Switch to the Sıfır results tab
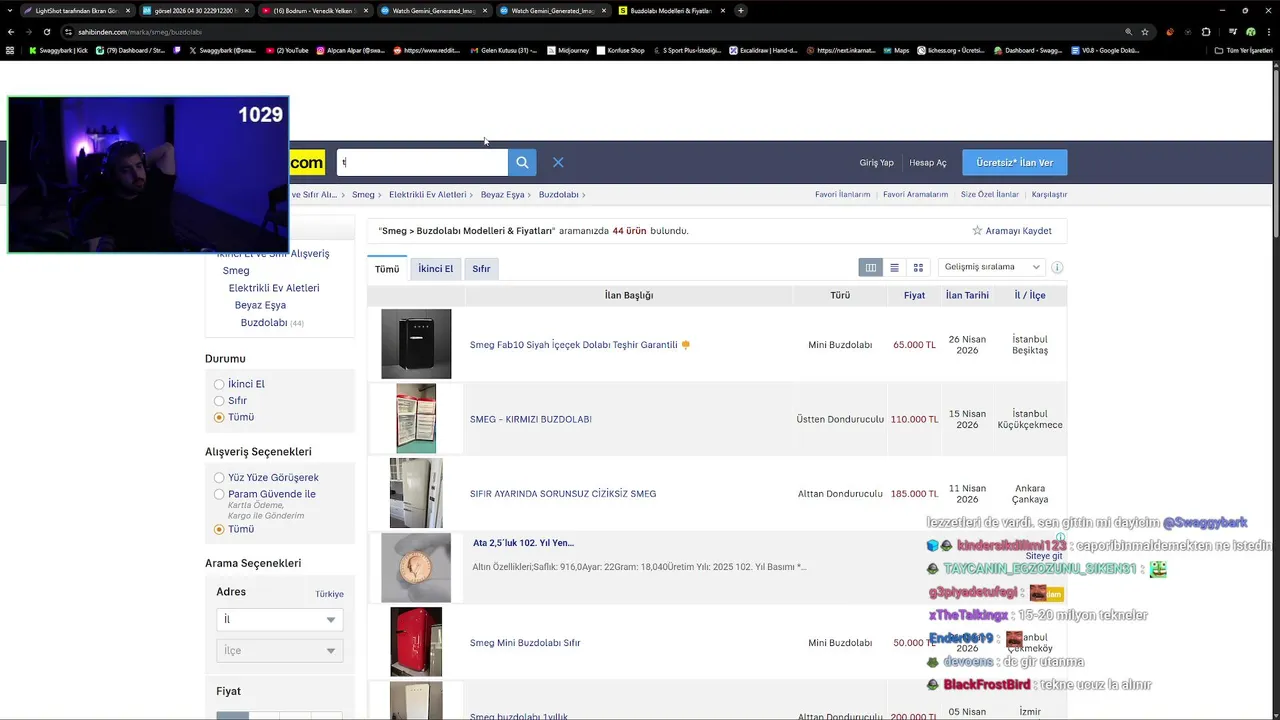 coord(481,269)
